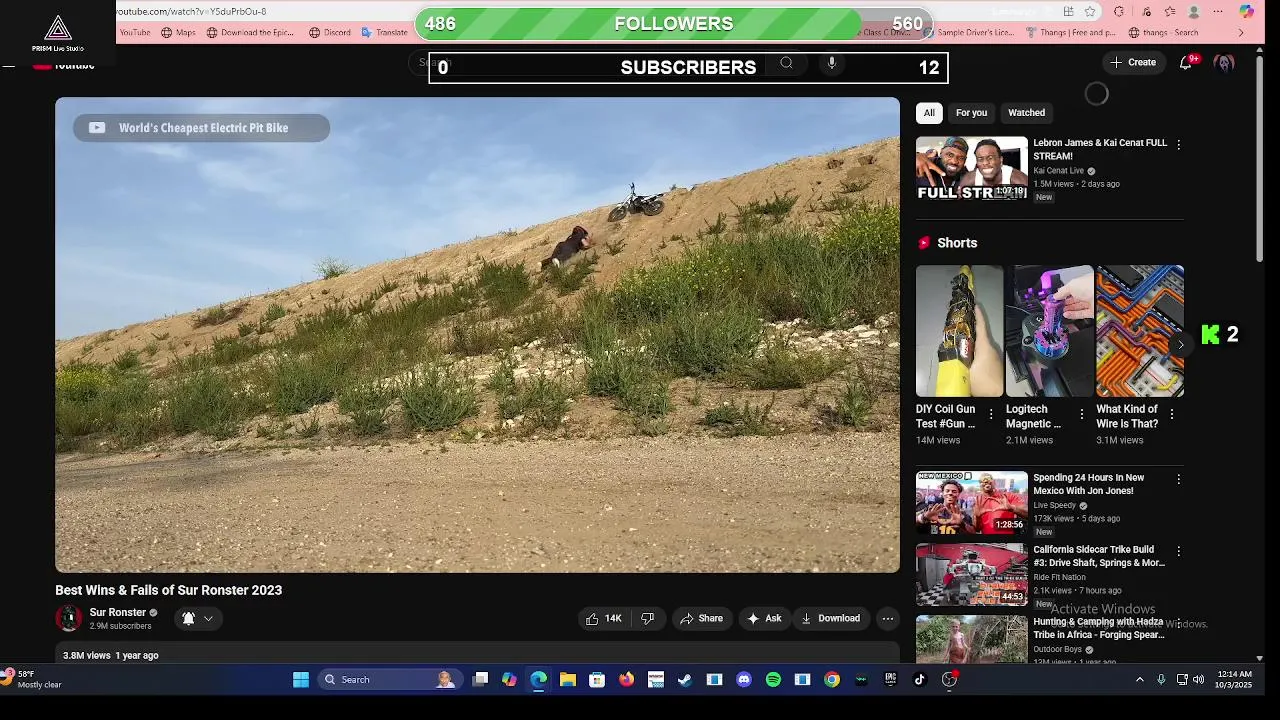The width and height of the screenshot is (1280, 720).
Task: Show hidden system tray icons chevron
Action: [x=1139, y=680]
